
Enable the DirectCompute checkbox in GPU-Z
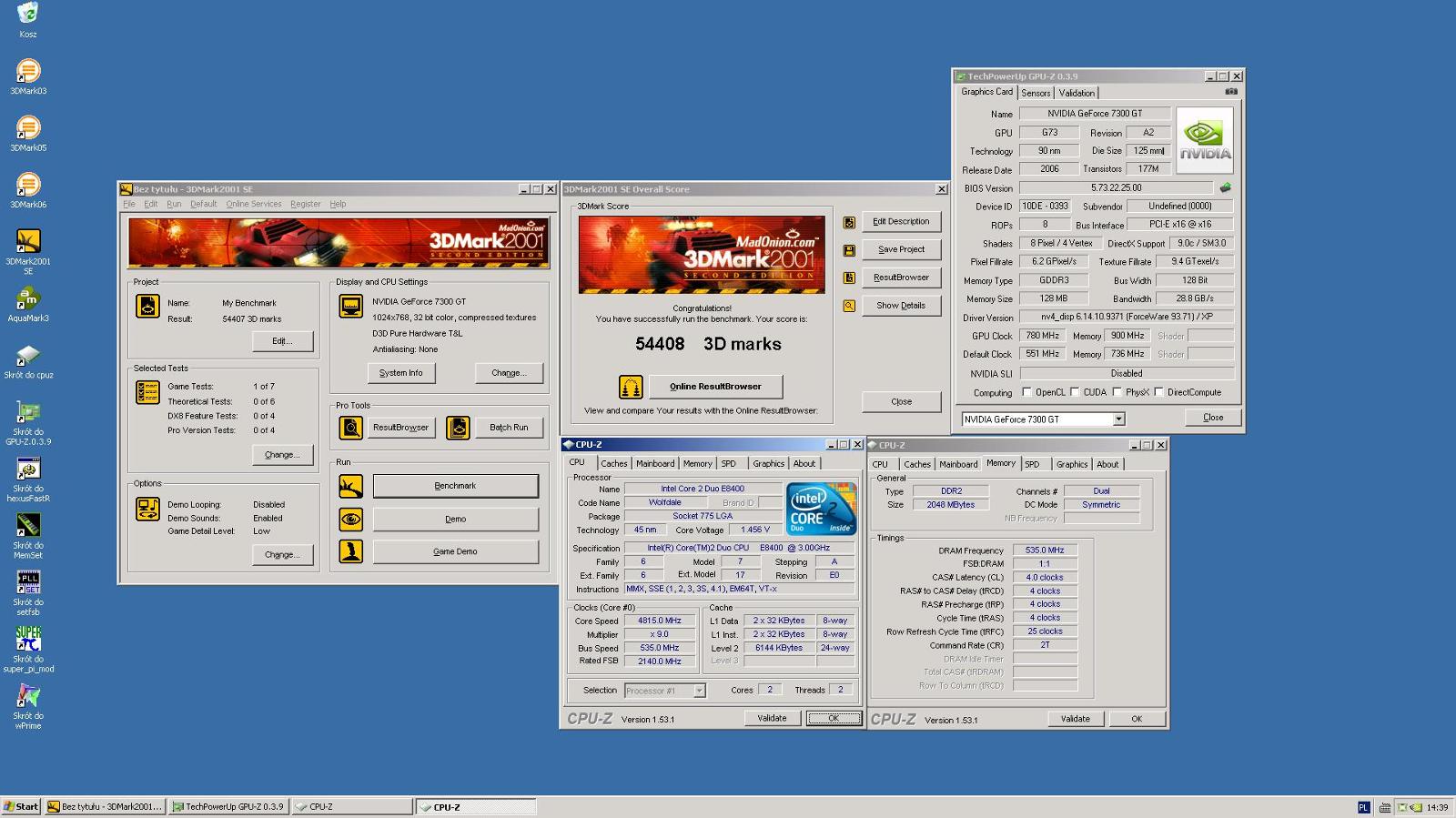click(1158, 392)
